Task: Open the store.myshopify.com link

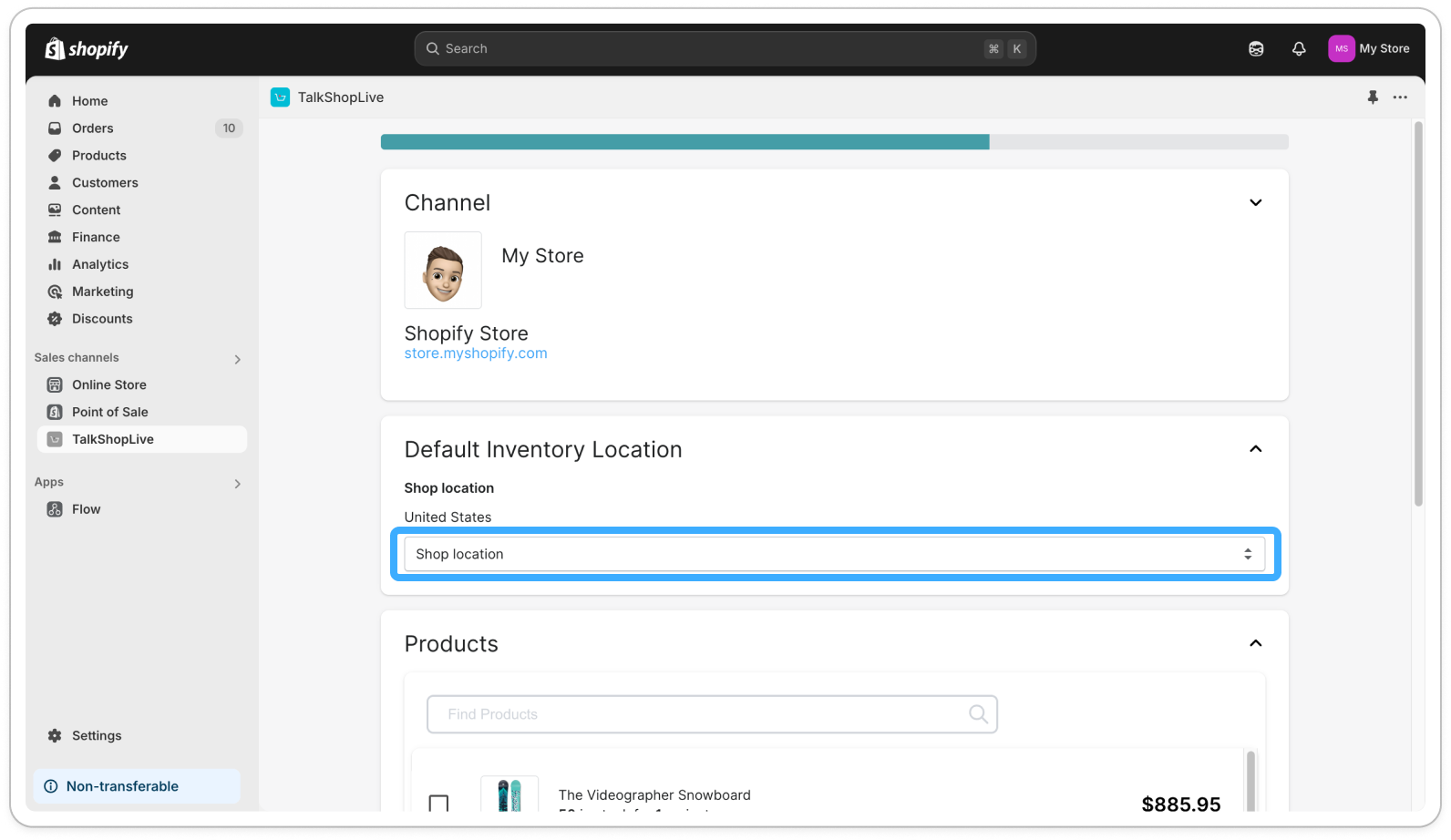Action: pos(476,353)
